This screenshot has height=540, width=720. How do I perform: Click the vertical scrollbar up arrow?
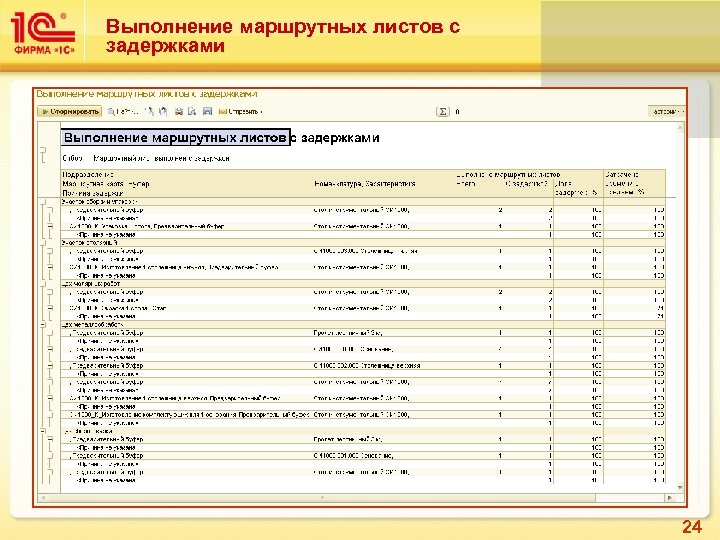tap(681, 127)
